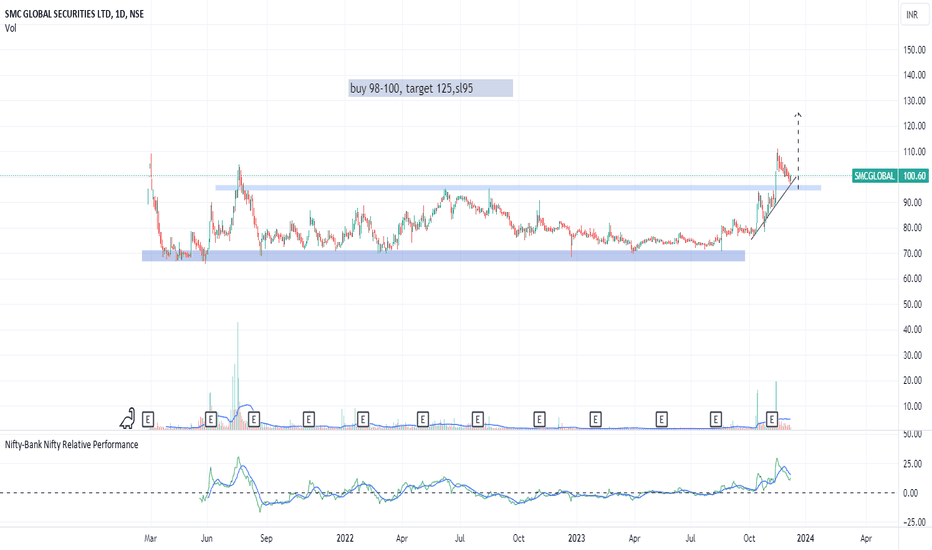Click the 20.00 price axis label
Viewport: 932px width, 550px height.
pos(914,381)
